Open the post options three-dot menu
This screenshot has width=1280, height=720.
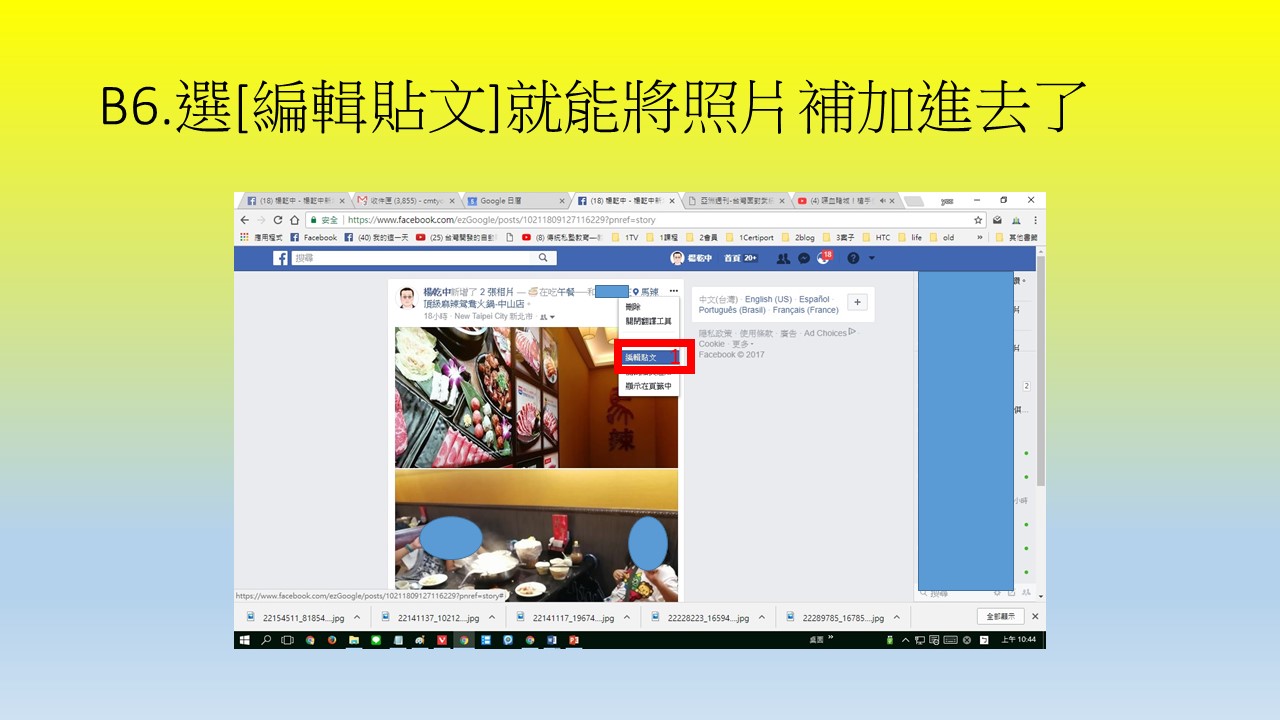[673, 291]
